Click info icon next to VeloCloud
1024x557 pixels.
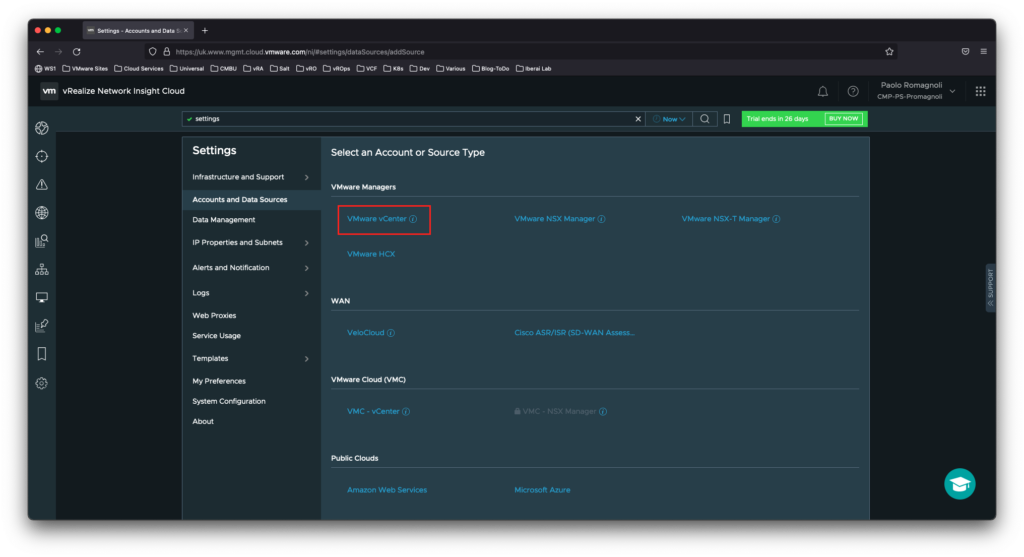[391, 333]
